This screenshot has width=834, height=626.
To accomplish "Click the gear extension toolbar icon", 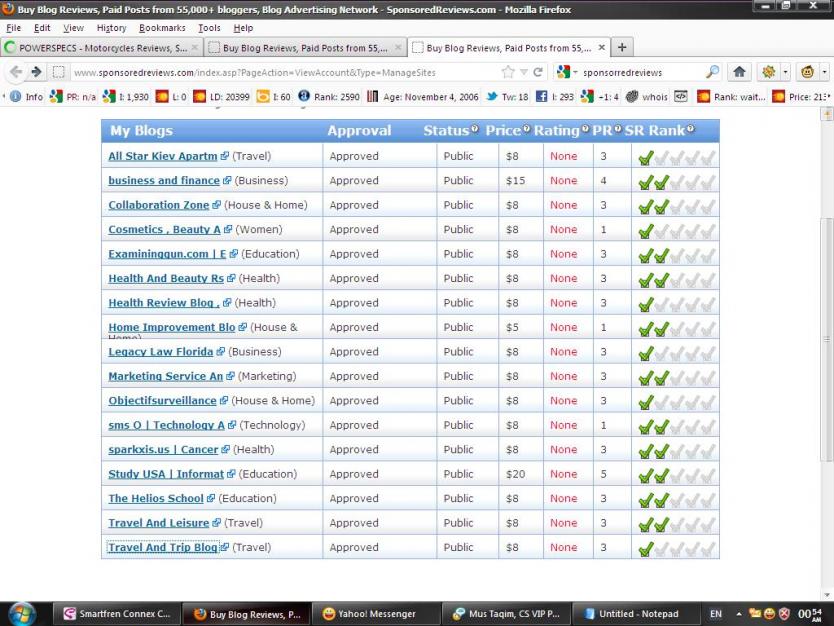I will point(768,72).
